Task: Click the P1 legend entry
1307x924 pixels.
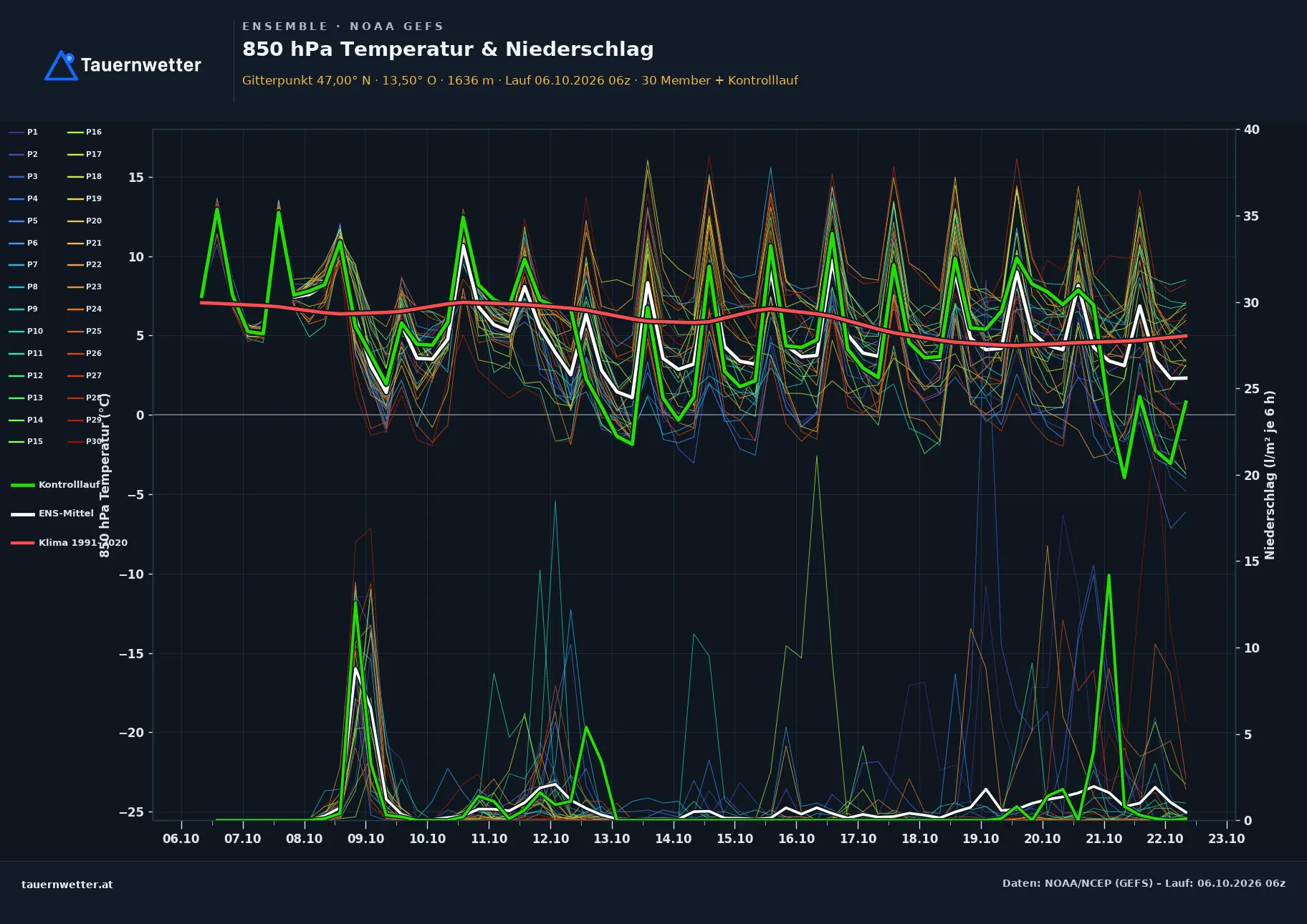Action: tap(23, 132)
